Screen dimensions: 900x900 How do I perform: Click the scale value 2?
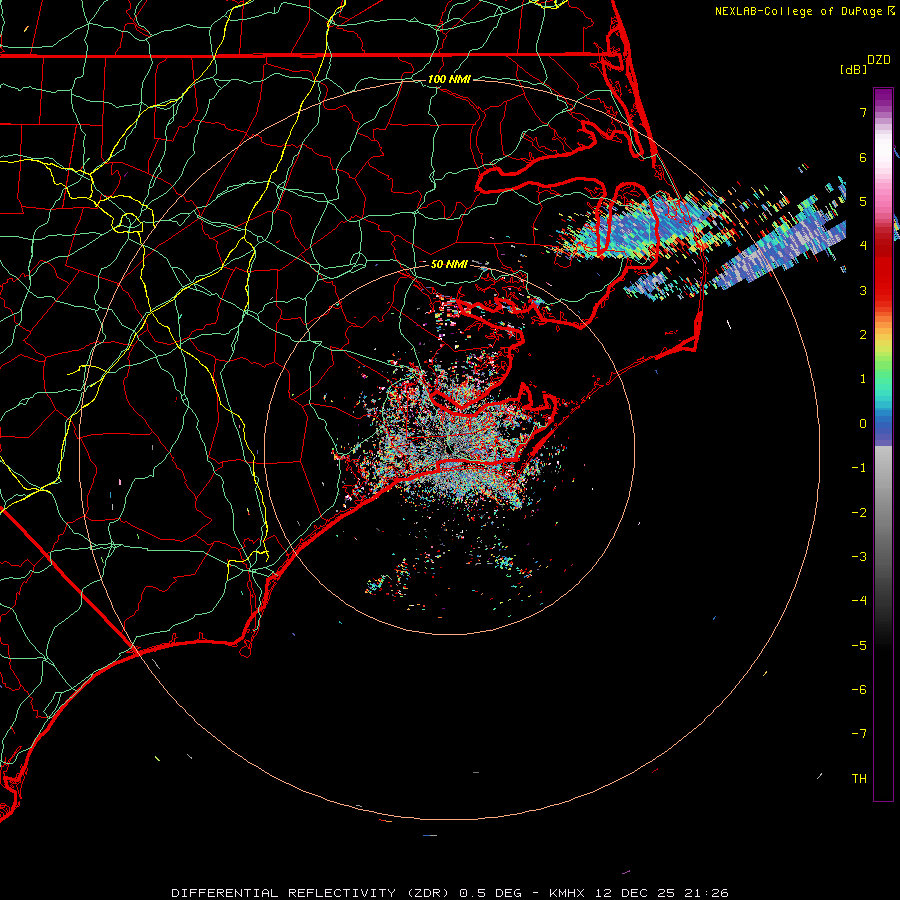tap(863, 335)
